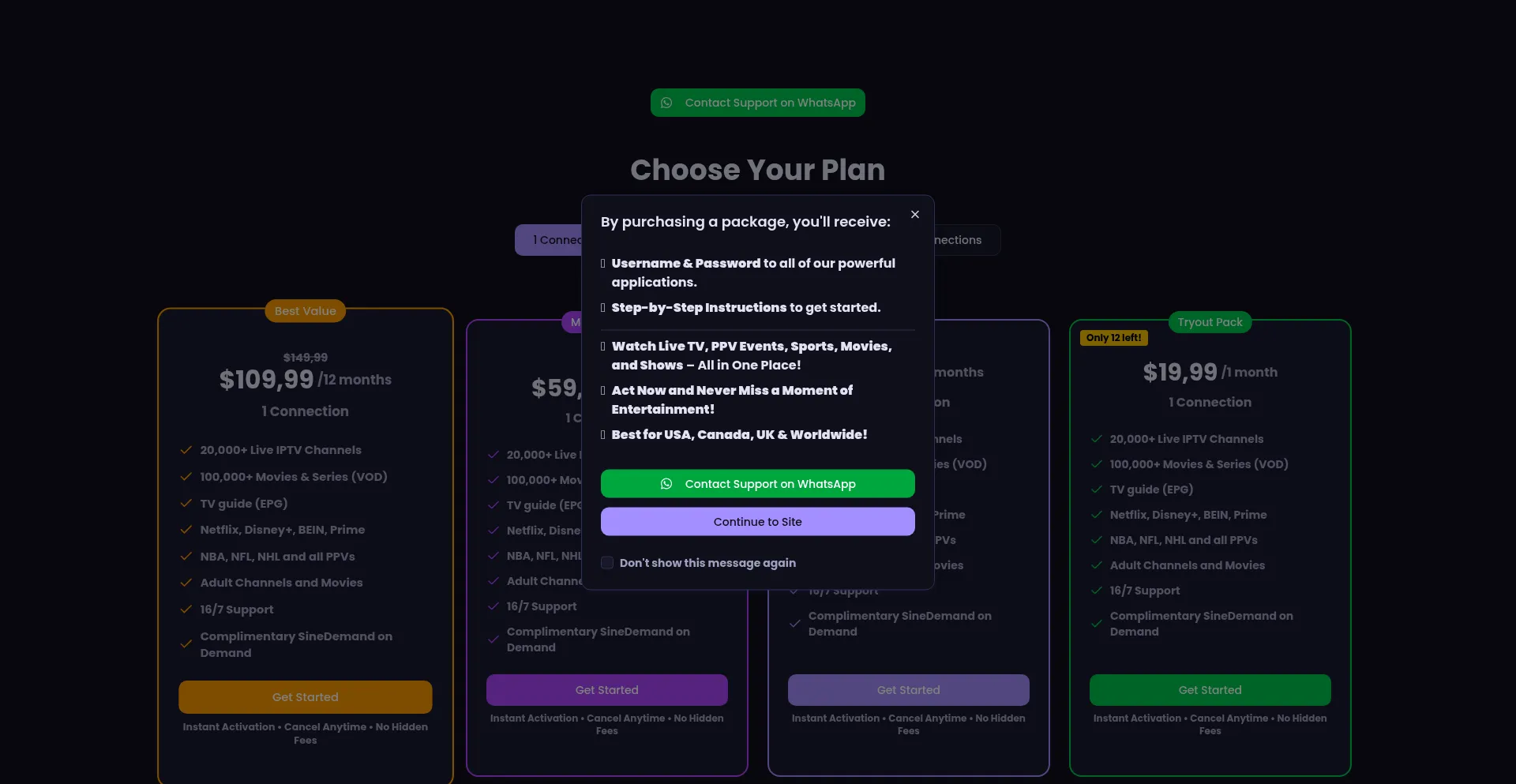Viewport: 1516px width, 784px height.
Task: Select the rightmost Connections tab
Action: pyautogui.click(x=966, y=240)
